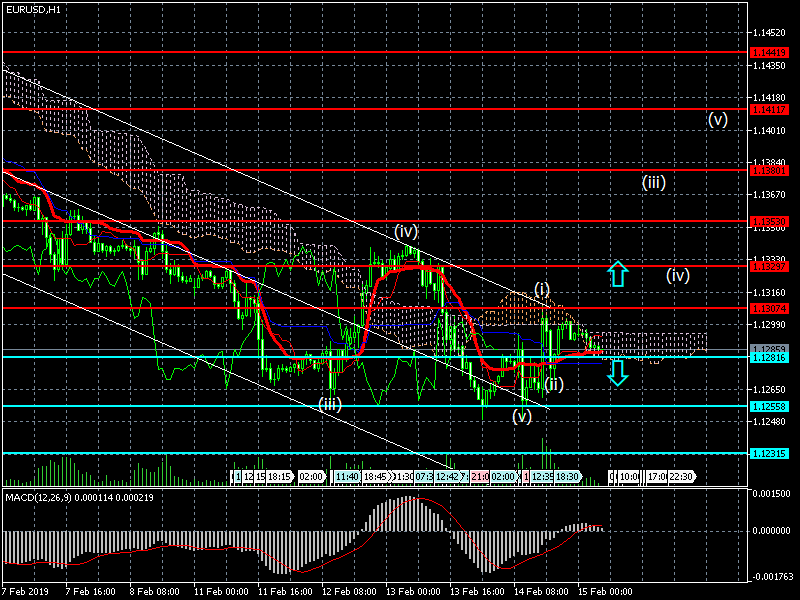The image size is (800, 600).
Task: Click the cyan 02:00 event time marker
Action: [x=503, y=477]
